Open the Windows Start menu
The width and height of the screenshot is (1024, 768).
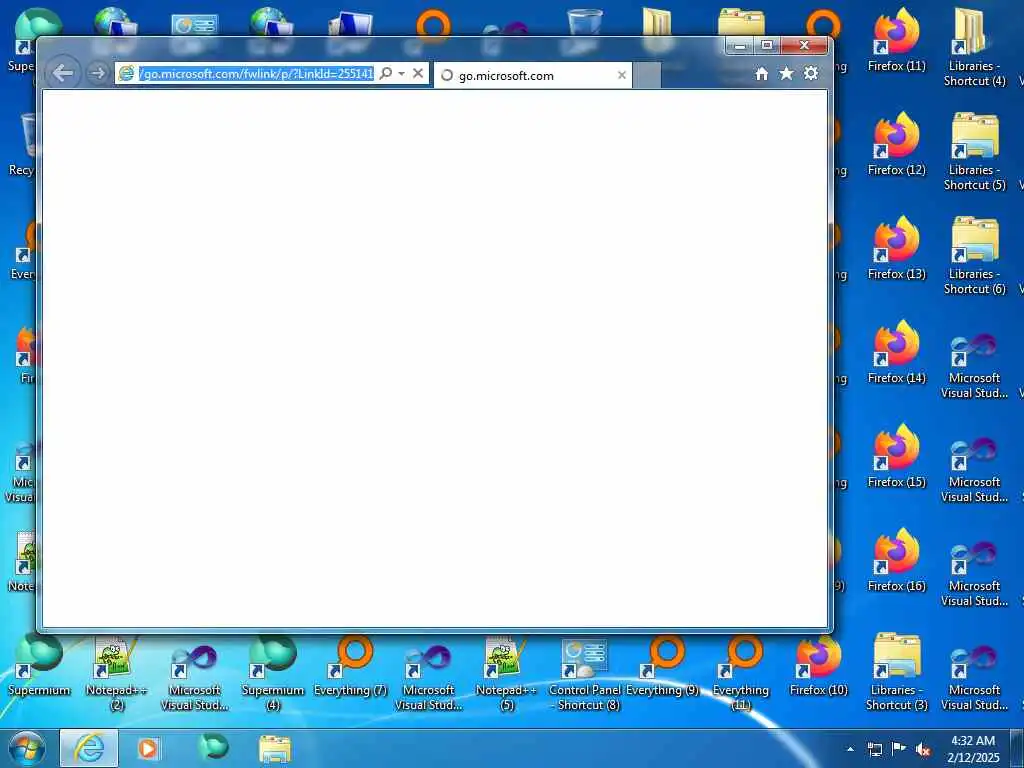pyautogui.click(x=27, y=748)
